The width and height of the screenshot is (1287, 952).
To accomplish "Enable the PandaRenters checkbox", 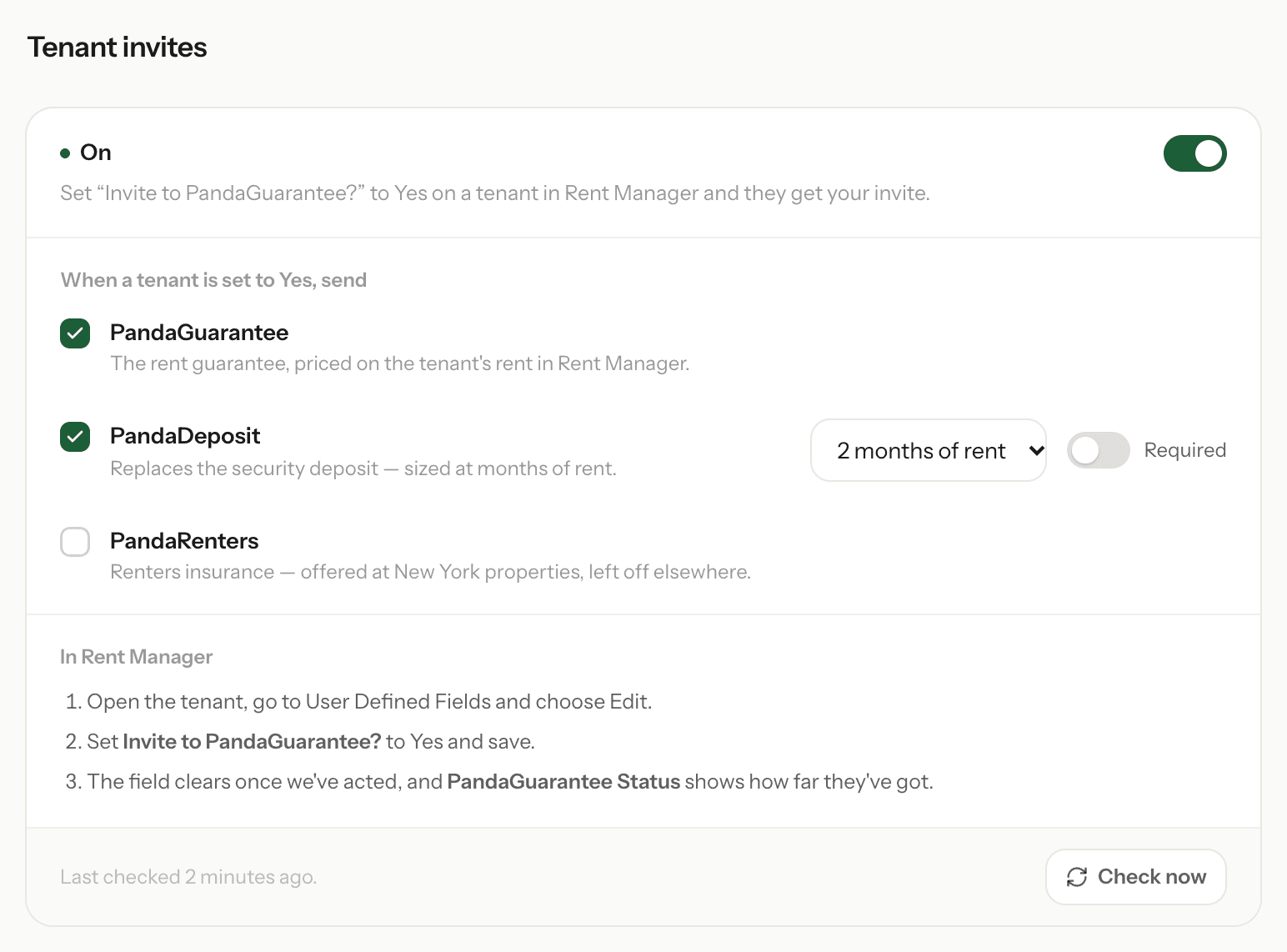I will tap(75, 542).
